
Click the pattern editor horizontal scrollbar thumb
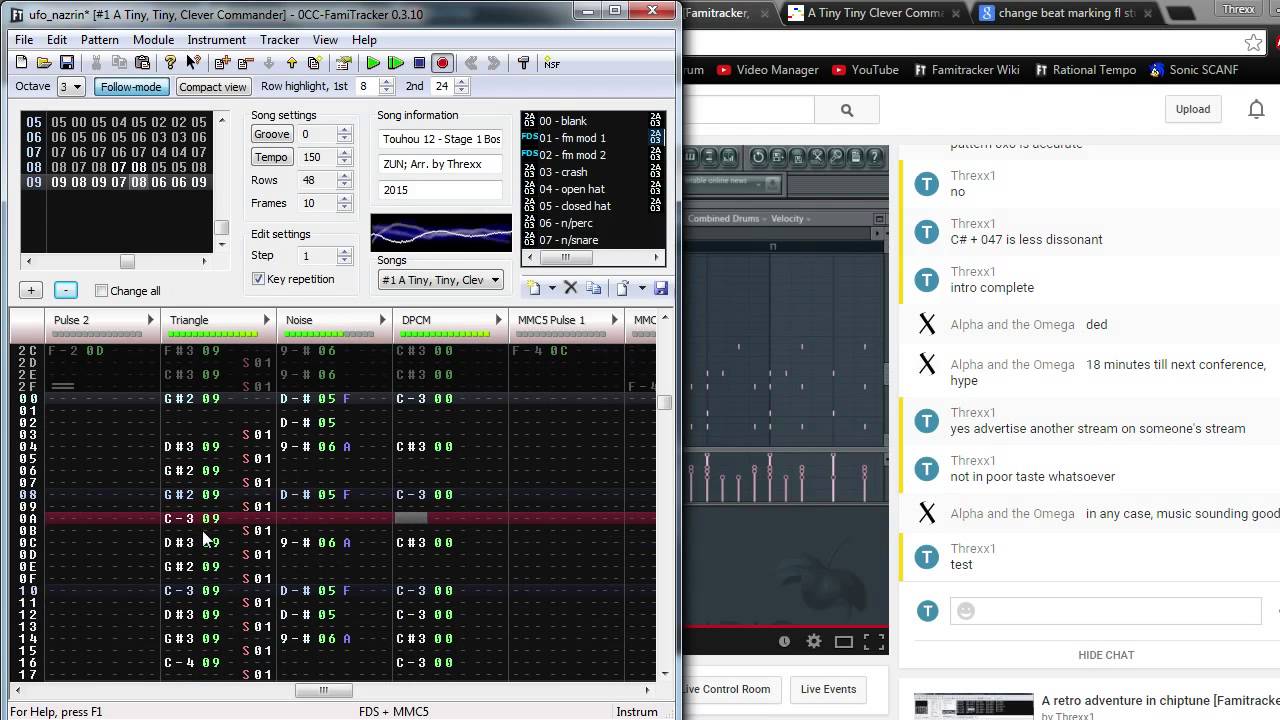(323, 690)
